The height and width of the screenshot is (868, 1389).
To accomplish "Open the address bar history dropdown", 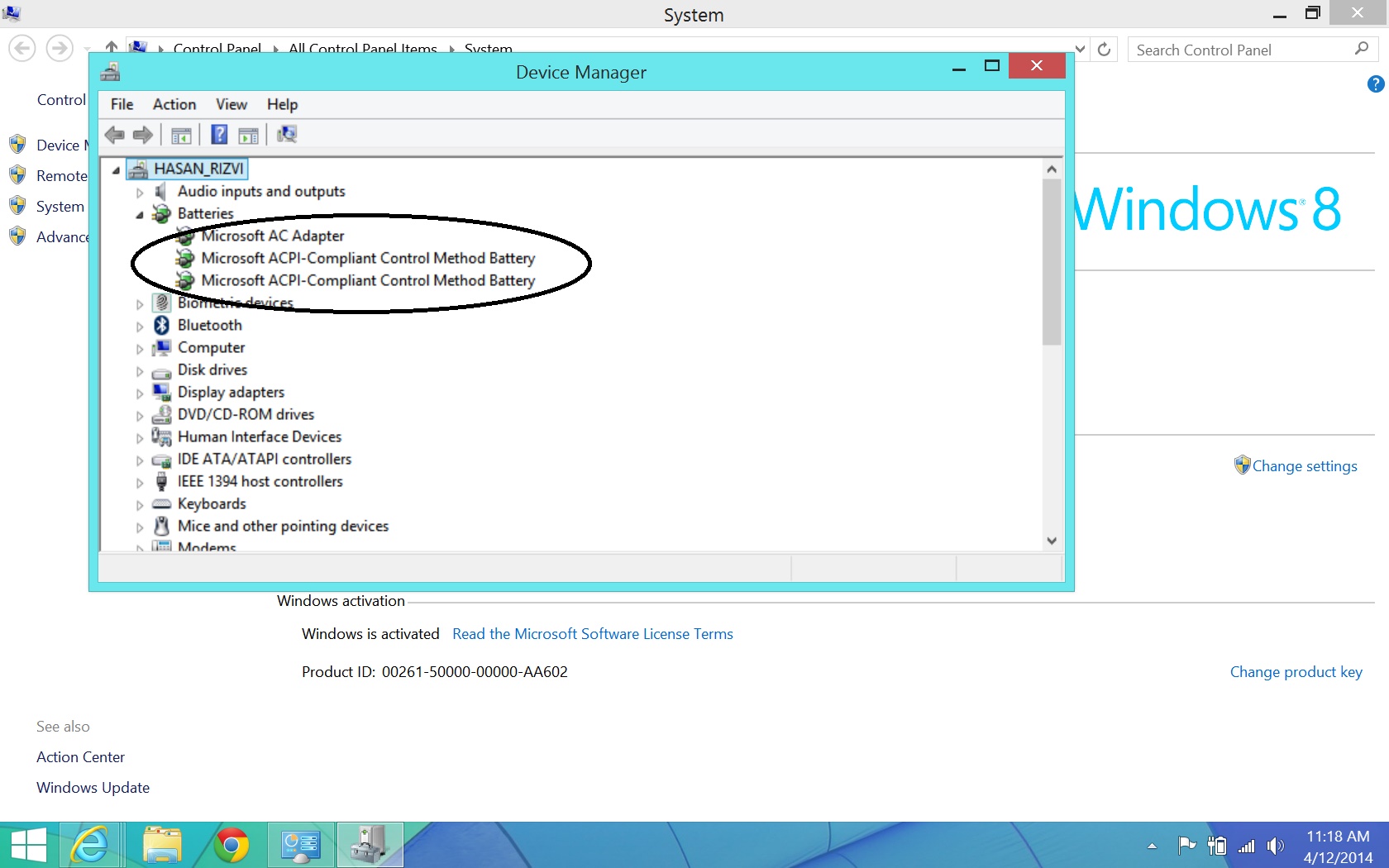I will click(1080, 50).
